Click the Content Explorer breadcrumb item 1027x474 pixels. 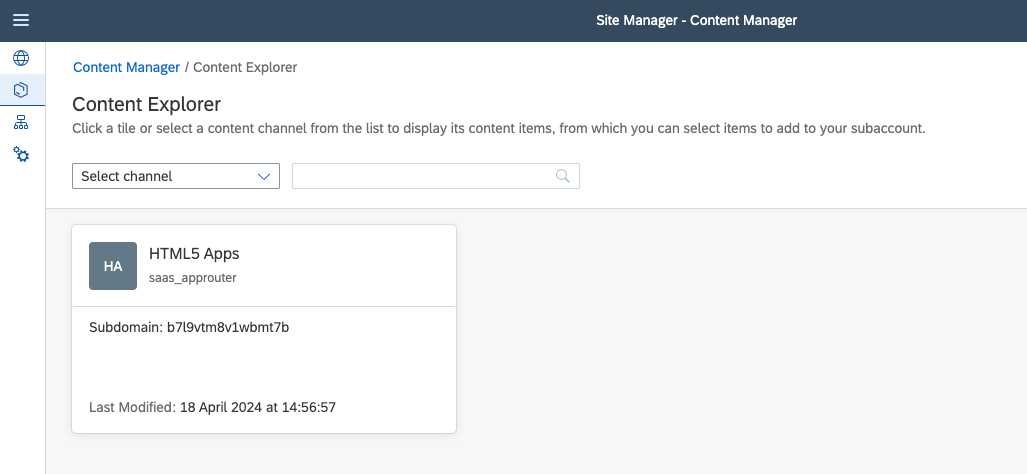245,67
